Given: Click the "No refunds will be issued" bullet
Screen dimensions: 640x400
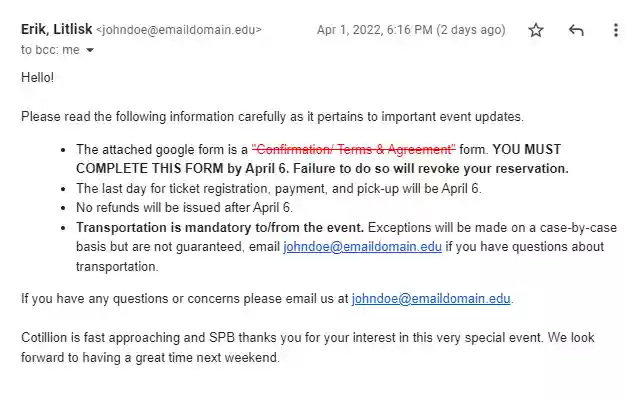Looking at the screenshot, I should tap(184, 208).
